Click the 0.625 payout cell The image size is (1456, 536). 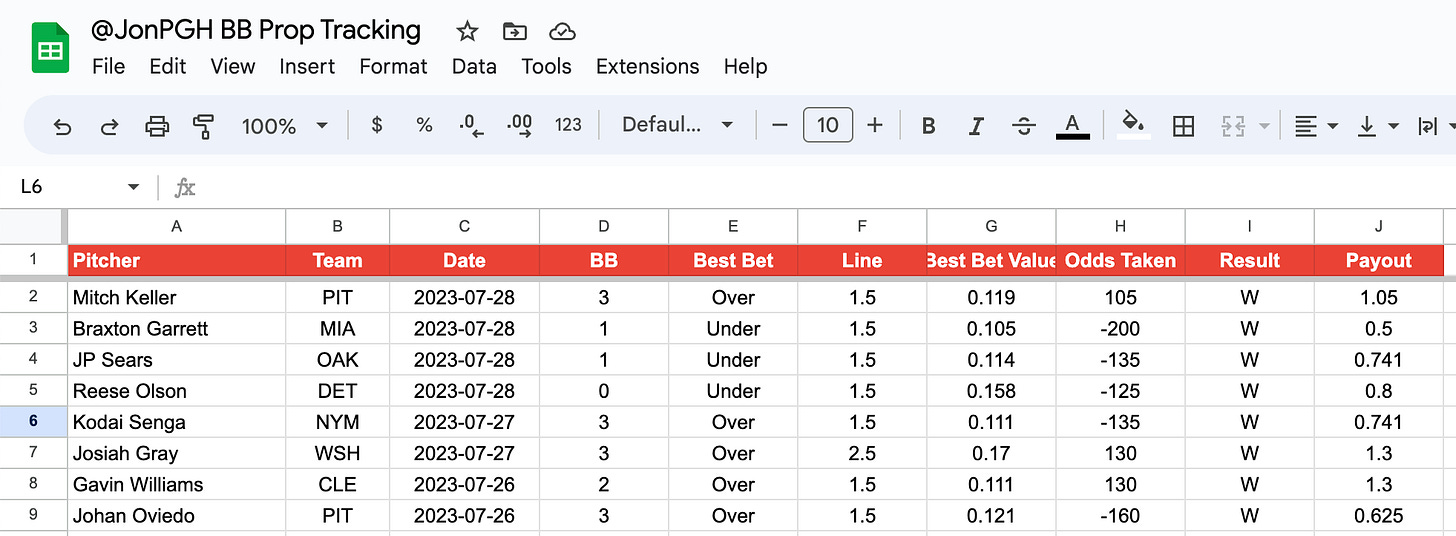click(1379, 516)
